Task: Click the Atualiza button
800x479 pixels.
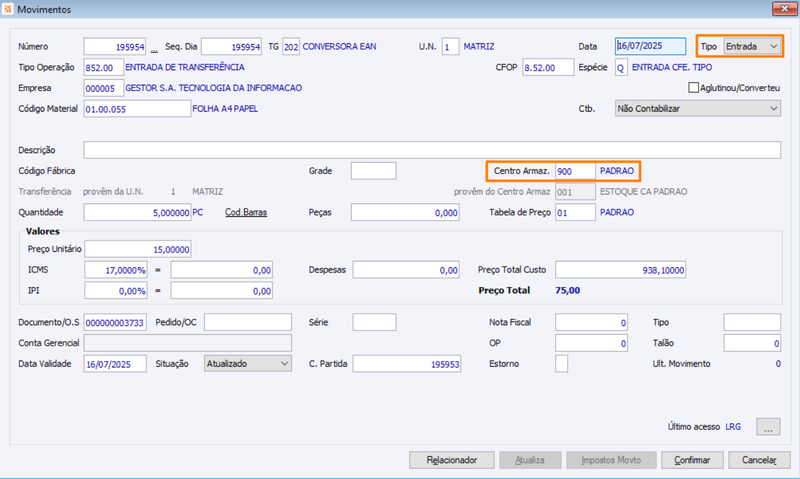Action: (530, 460)
